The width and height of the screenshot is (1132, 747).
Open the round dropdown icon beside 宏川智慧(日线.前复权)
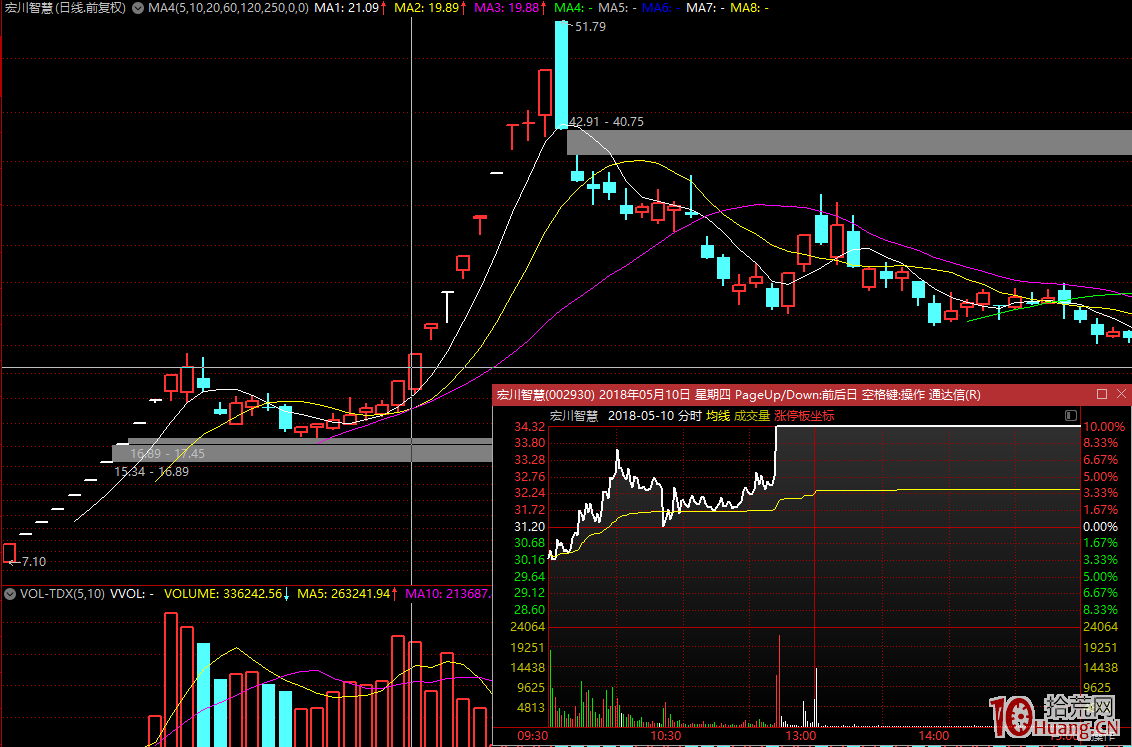pyautogui.click(x=138, y=8)
